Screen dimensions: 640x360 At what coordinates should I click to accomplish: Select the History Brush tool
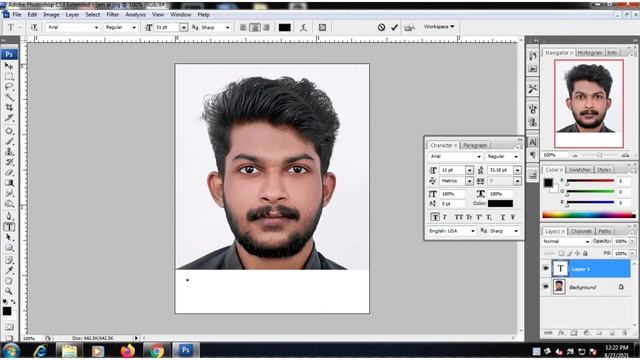[9, 162]
